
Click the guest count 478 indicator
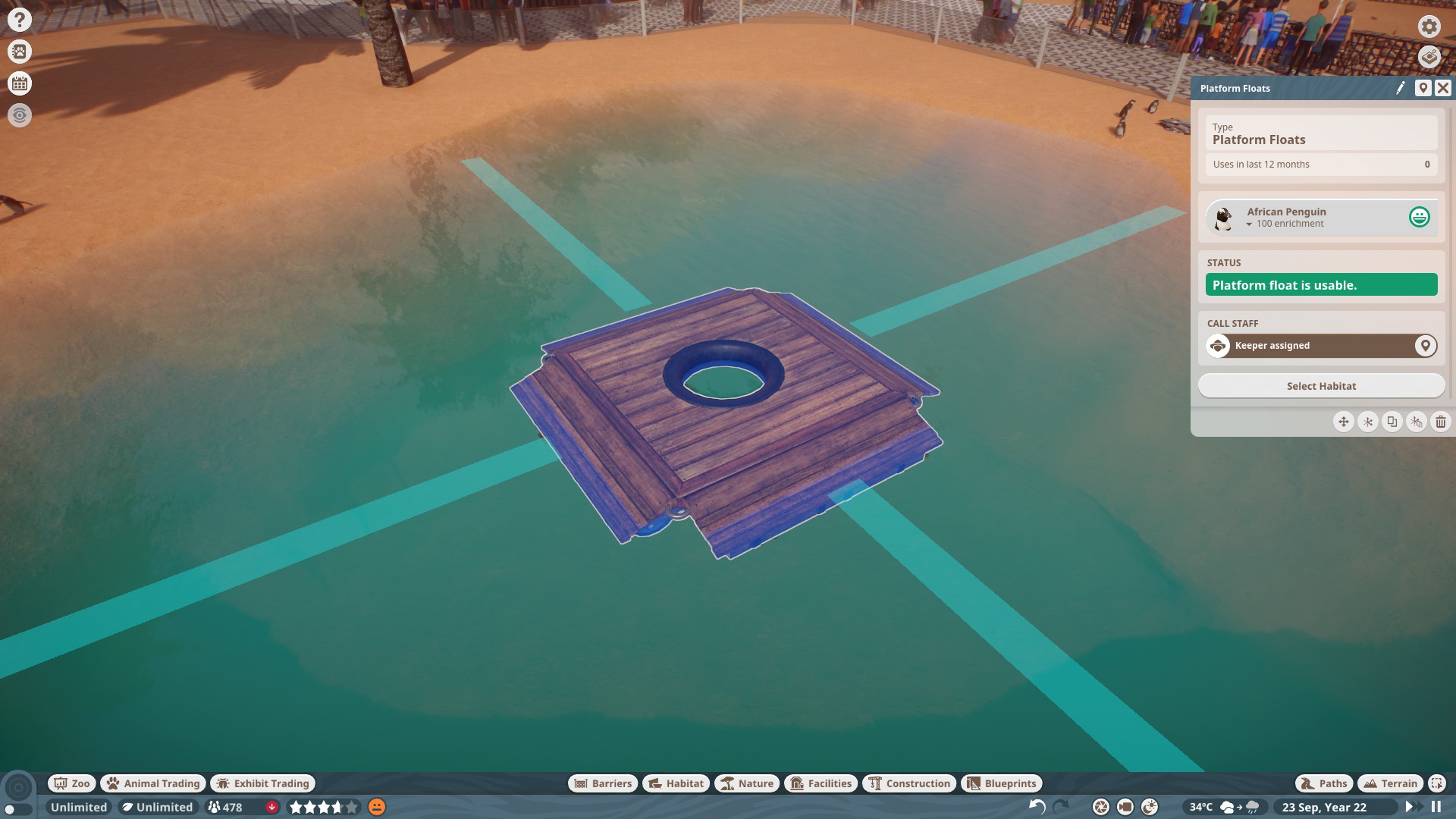225,807
